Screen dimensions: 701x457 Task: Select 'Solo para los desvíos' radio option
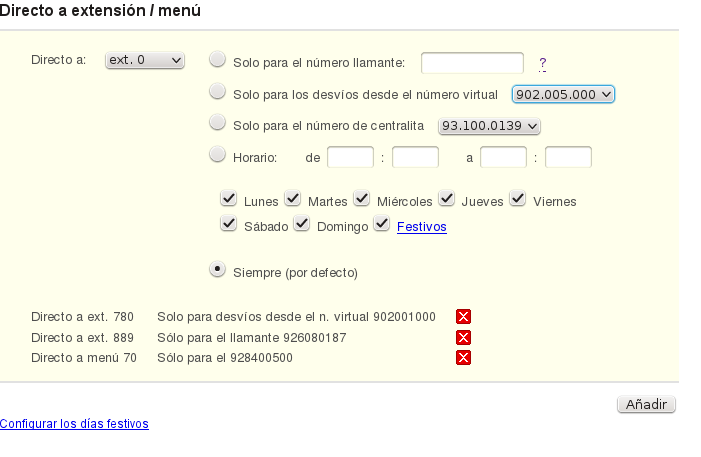pyautogui.click(x=217, y=92)
